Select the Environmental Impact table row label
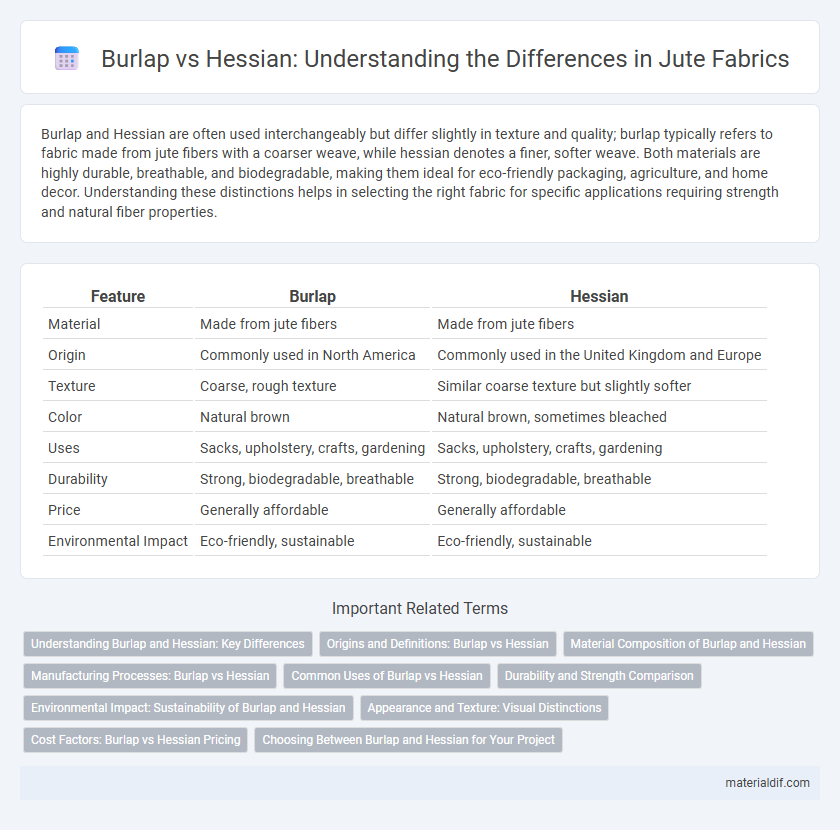Image resolution: width=840 pixels, height=830 pixels. pyautogui.click(x=118, y=541)
